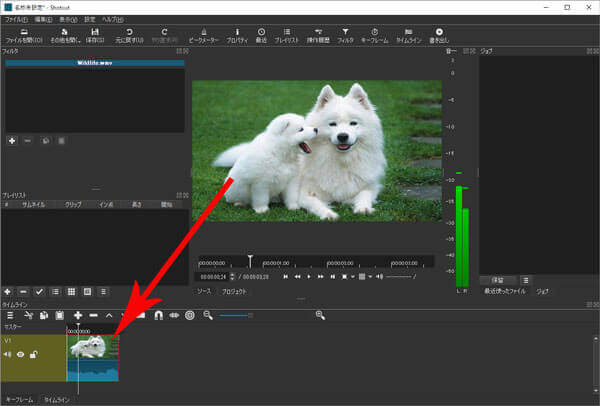
Task: Open the menu button beside 保留 in jobs
Action: pos(526,280)
